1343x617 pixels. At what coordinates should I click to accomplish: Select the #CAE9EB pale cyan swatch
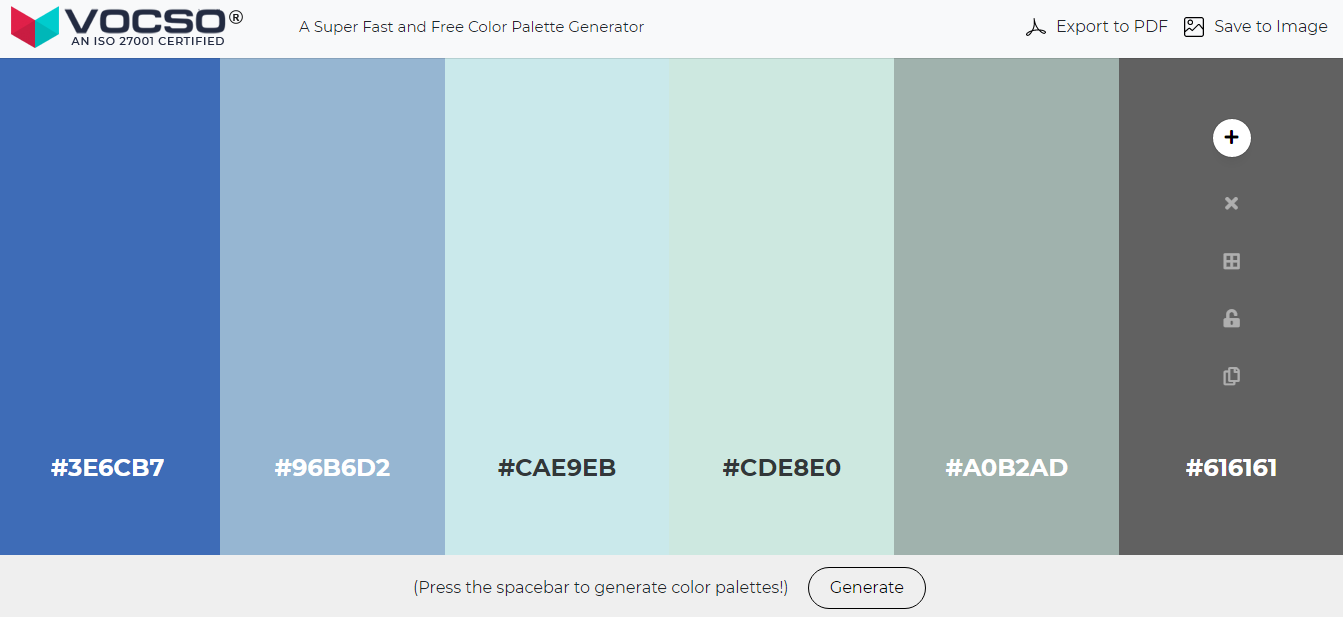point(556,300)
